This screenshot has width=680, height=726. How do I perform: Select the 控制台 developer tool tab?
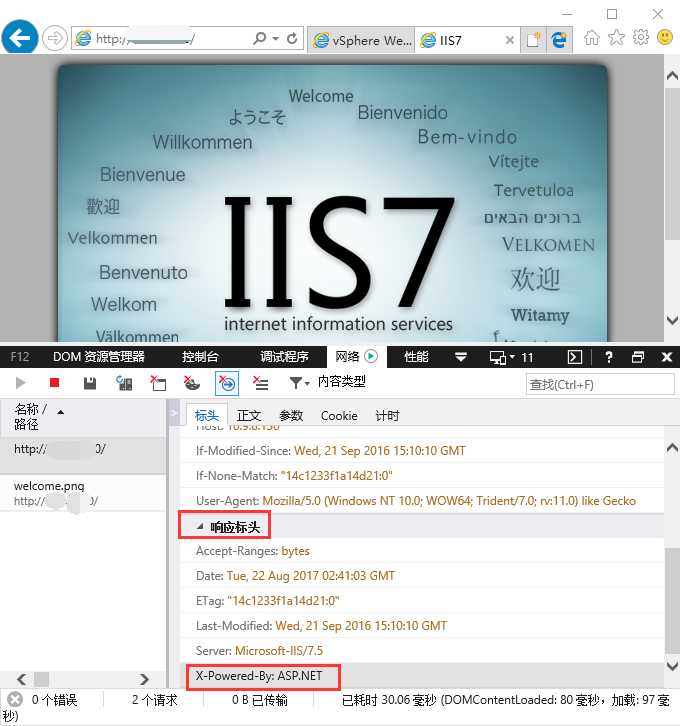coord(200,357)
